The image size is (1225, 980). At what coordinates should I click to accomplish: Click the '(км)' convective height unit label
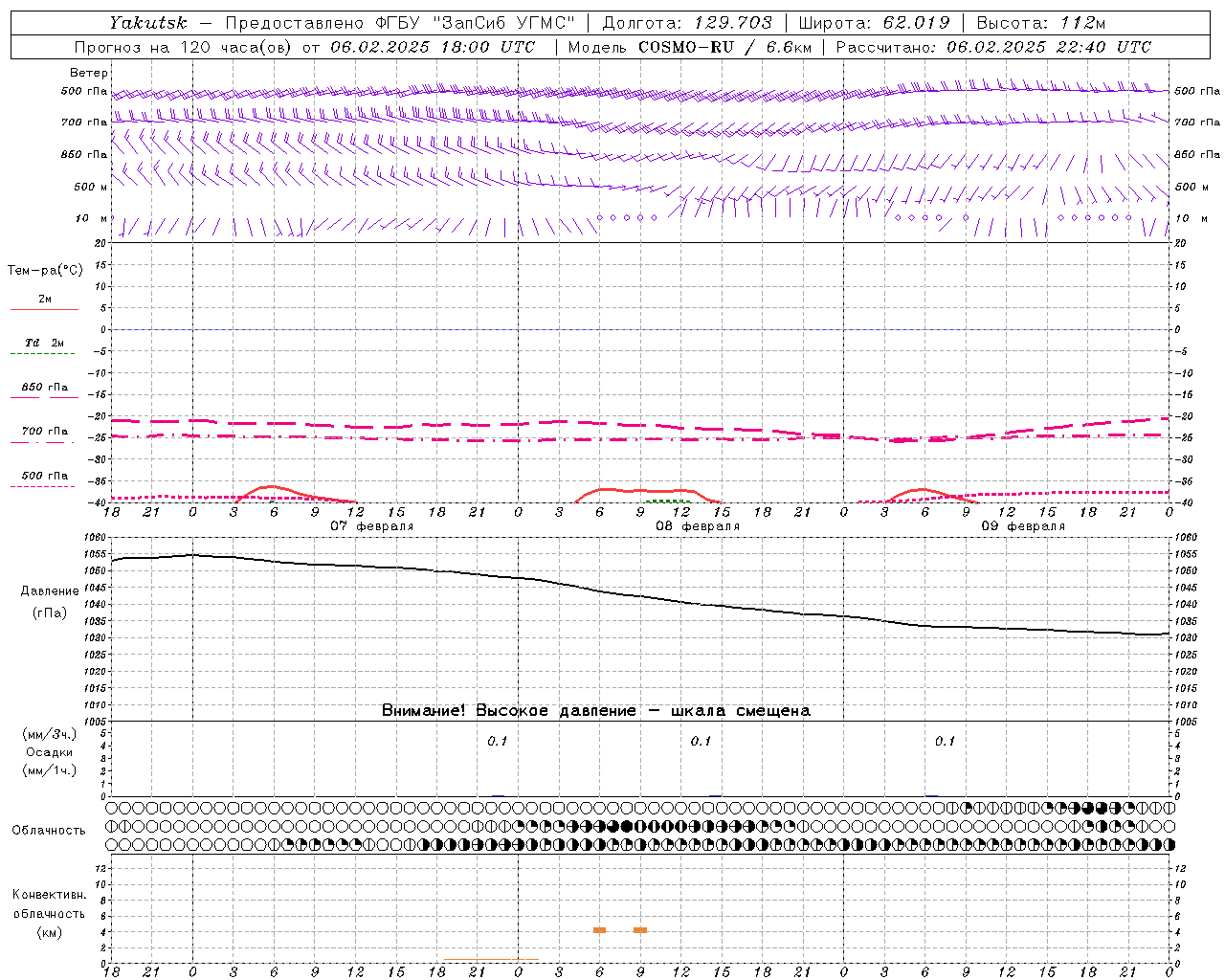click(x=50, y=933)
